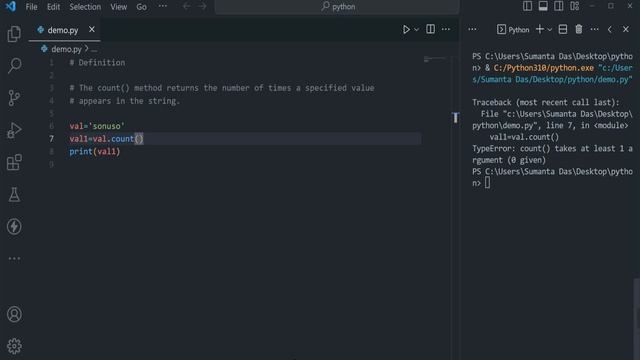Image resolution: width=640 pixels, height=360 pixels.
Task: Open panel views overflow menu
Action: point(472,29)
